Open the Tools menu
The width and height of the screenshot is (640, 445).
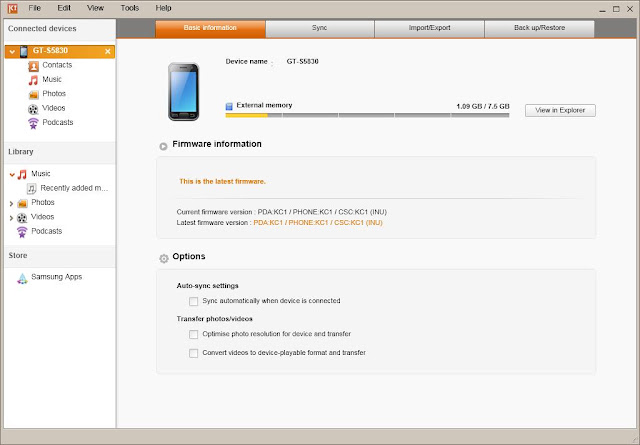coord(130,8)
